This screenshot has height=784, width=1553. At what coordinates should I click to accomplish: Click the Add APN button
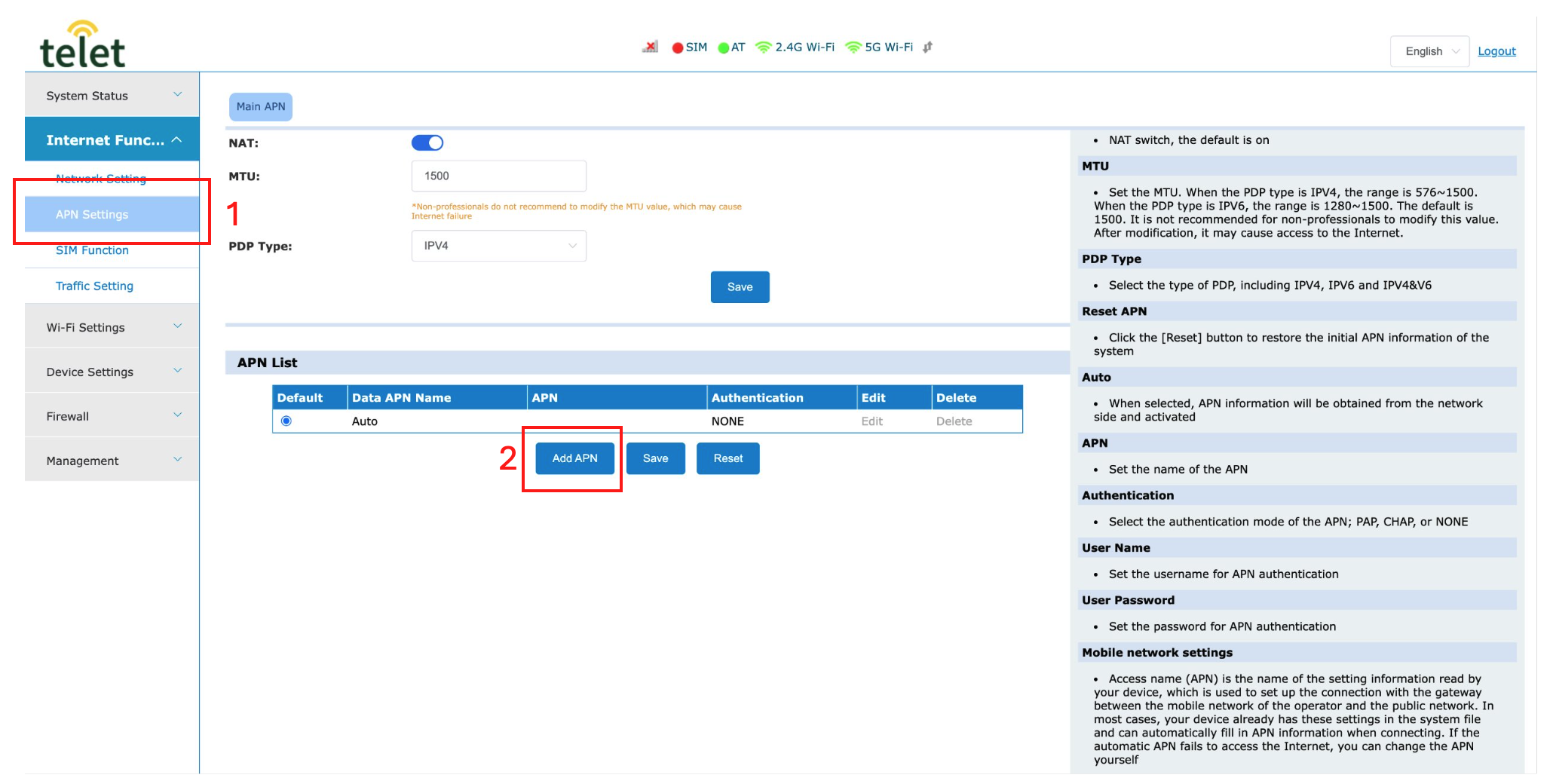(574, 458)
